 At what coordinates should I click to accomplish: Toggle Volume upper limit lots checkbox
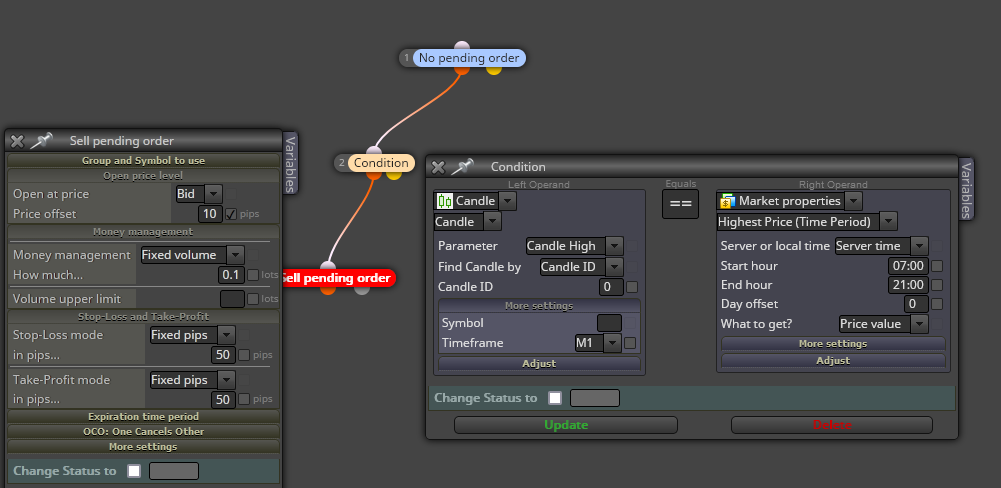tap(253, 299)
